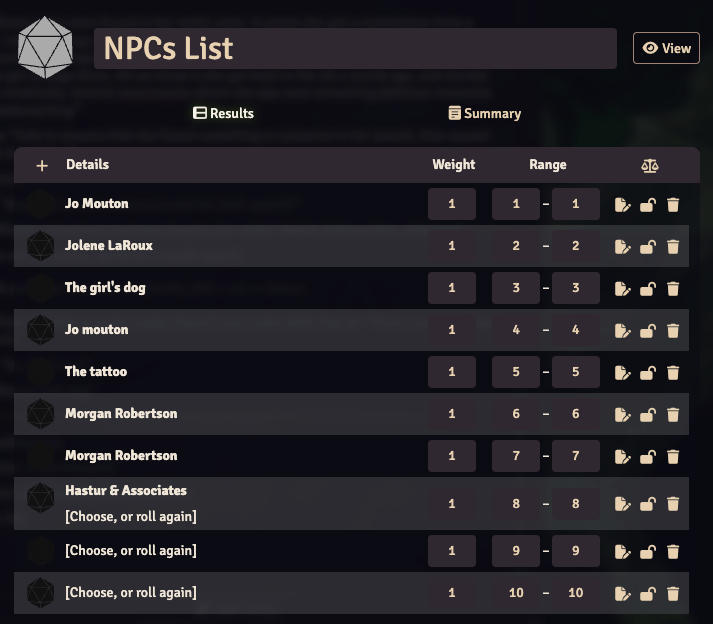Viewport: 713px width, 624px height.
Task: Click the d20 icon beside Jolene LaRoux
Action: click(x=40, y=246)
